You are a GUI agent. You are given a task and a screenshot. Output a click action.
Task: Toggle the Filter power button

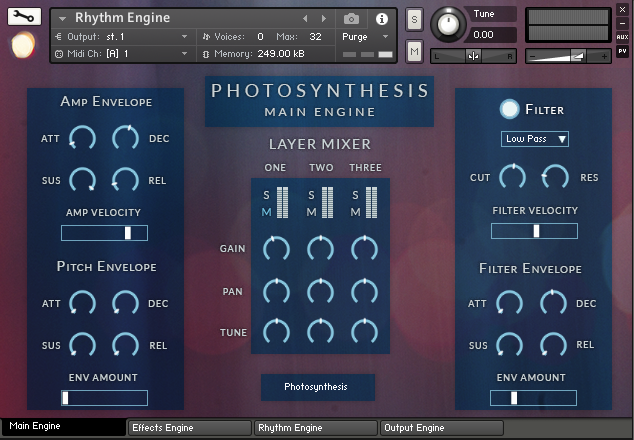509,109
